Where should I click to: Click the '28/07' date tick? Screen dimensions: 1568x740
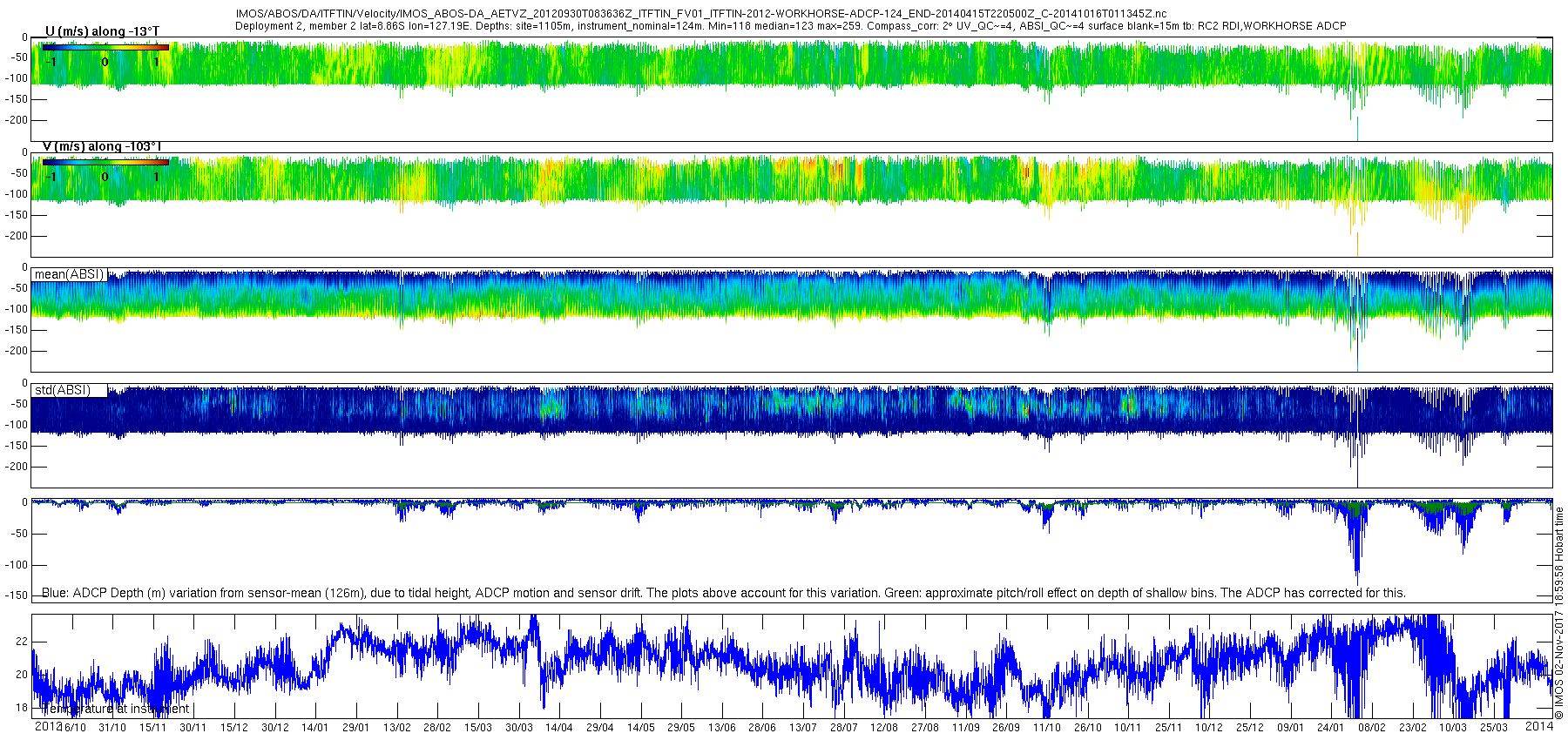[x=844, y=728]
